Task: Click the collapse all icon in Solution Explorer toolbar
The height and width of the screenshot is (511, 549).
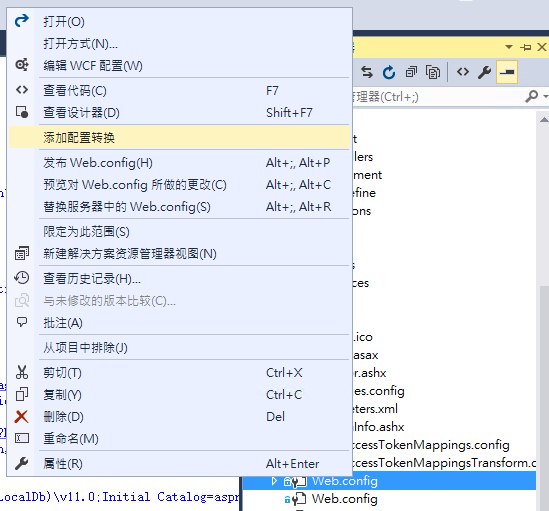Action: [x=411, y=72]
